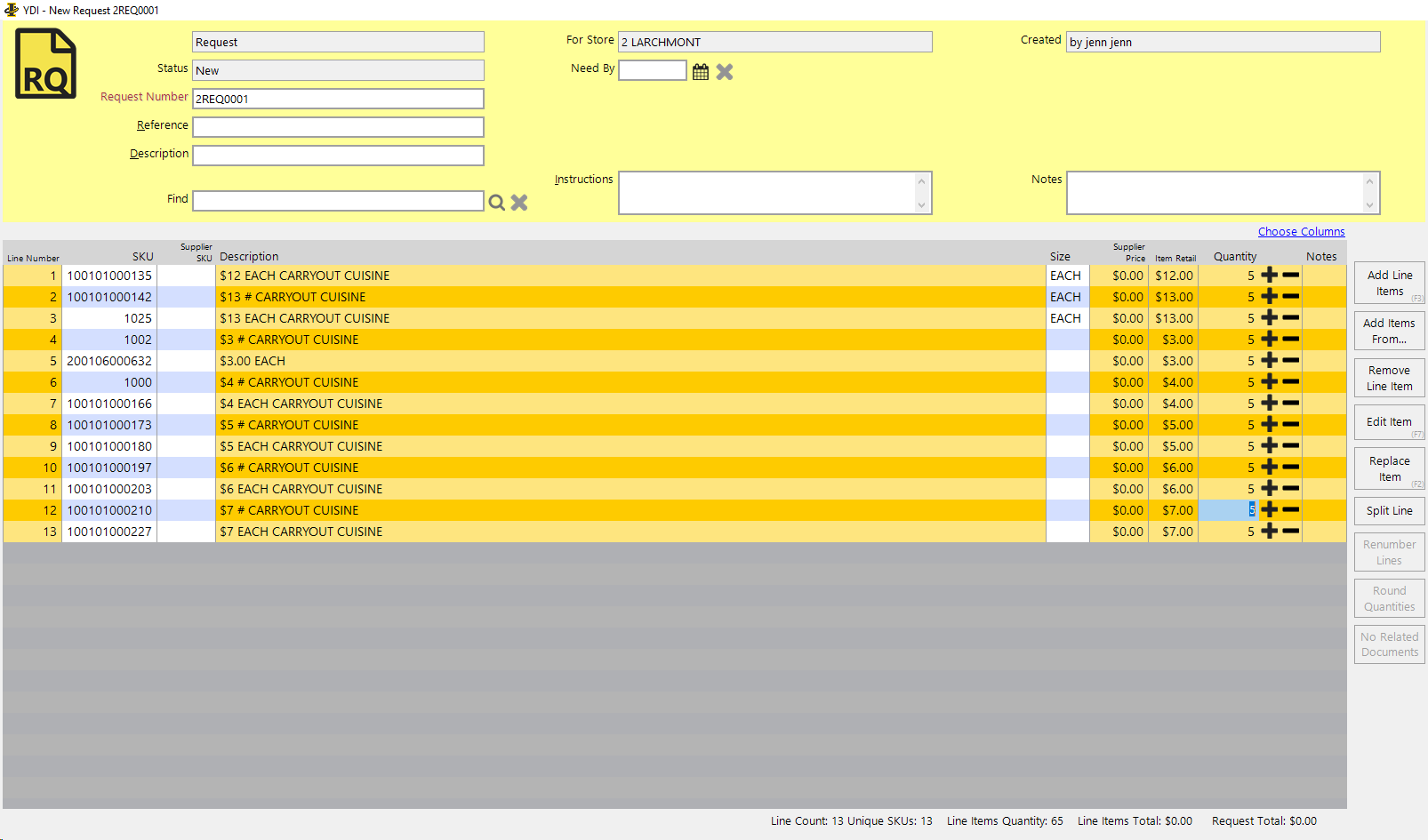Open the Need By calendar picker
This screenshot has height=840, width=1428.
click(x=701, y=72)
